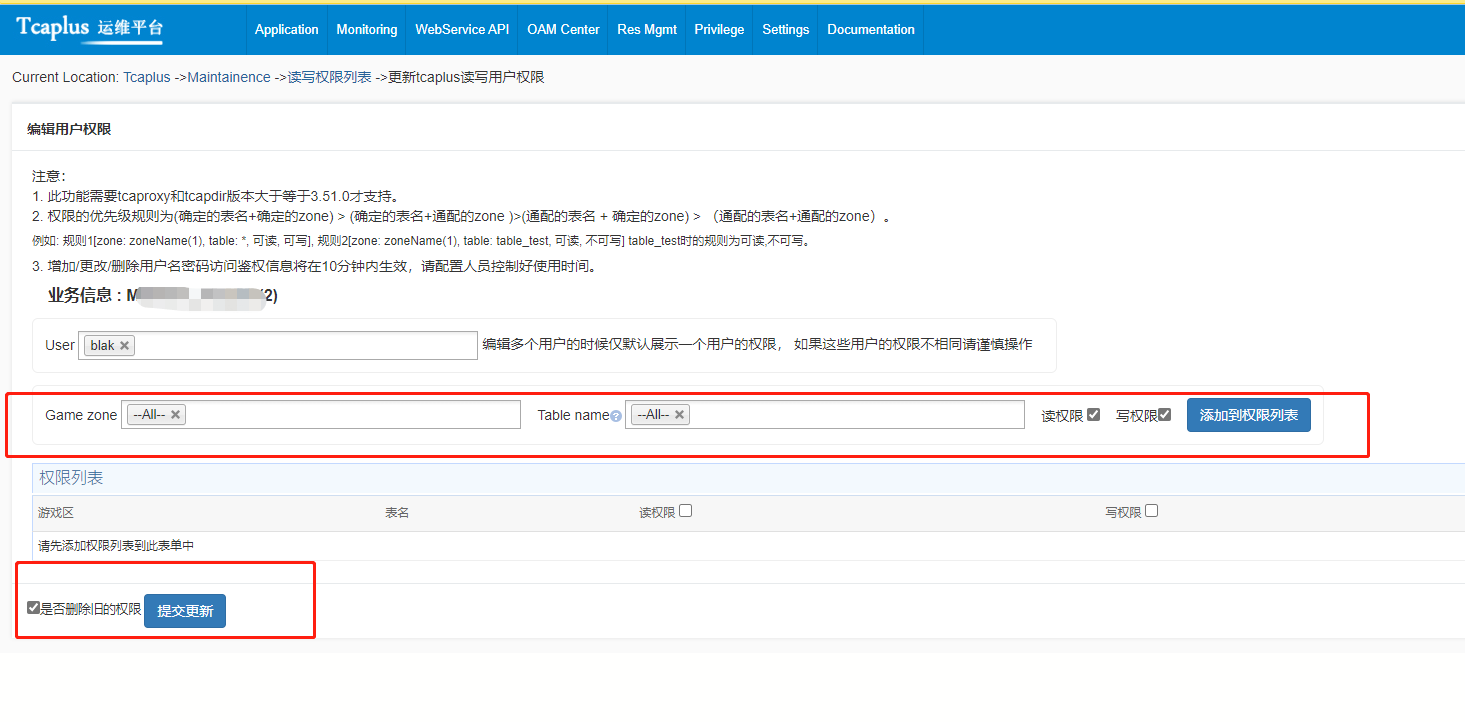Toggle 读权限 header checkbox in permission list
1465x722 pixels.
[685, 511]
